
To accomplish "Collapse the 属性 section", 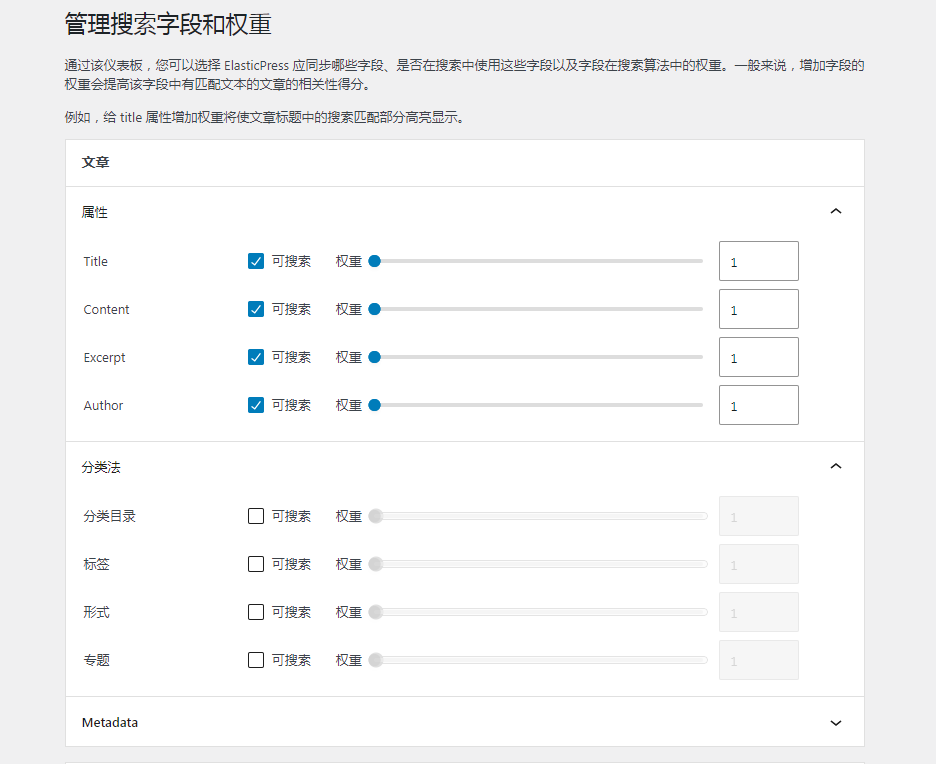I will point(836,211).
